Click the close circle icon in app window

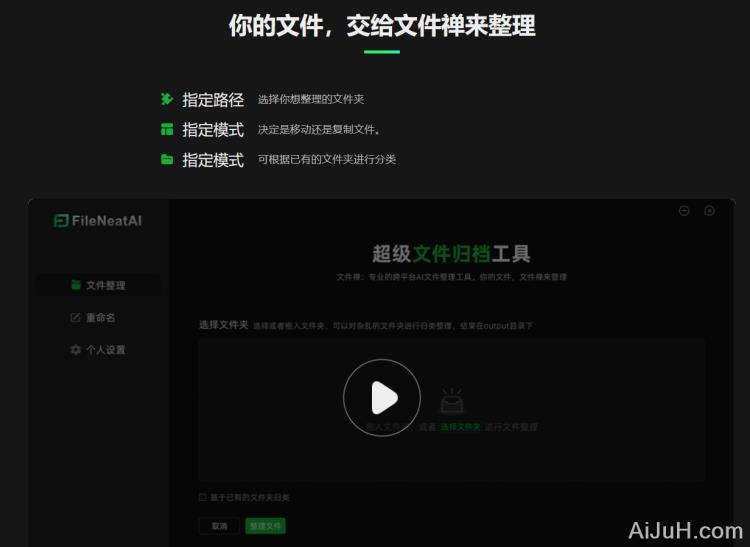[x=710, y=210]
